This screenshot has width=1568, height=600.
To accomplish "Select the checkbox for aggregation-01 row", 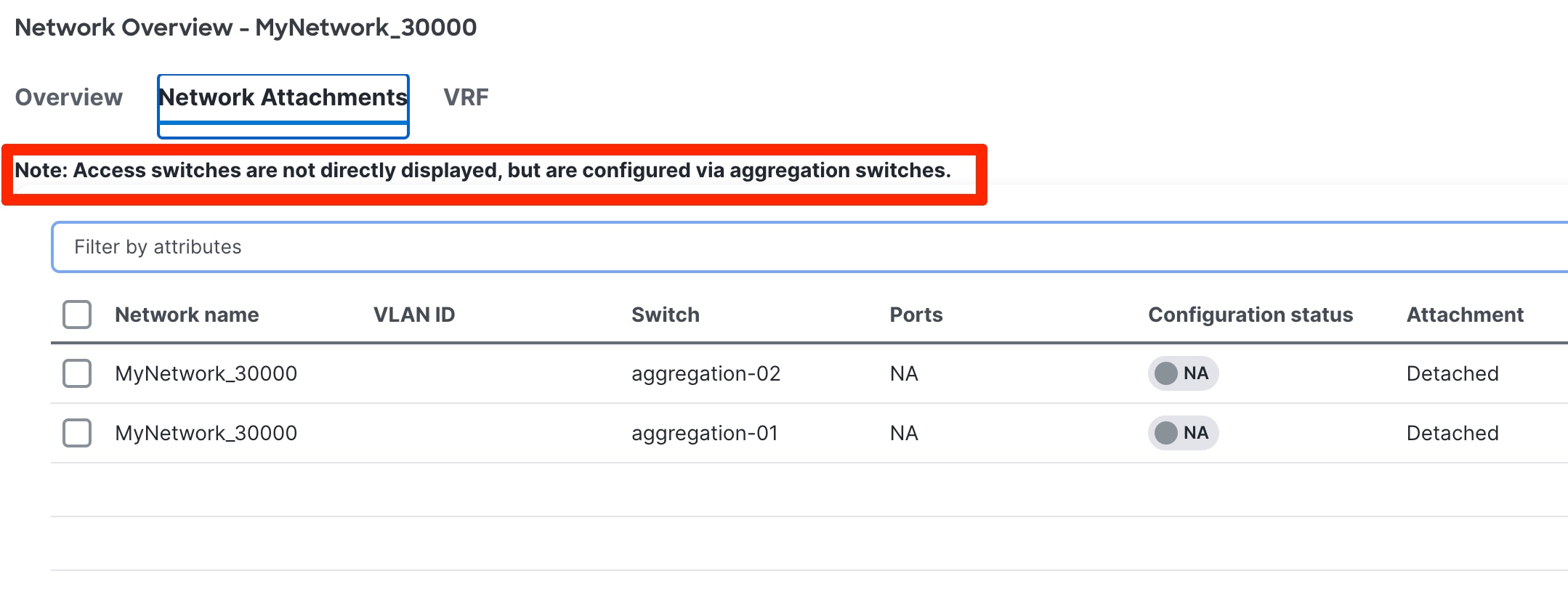I will (x=76, y=433).
